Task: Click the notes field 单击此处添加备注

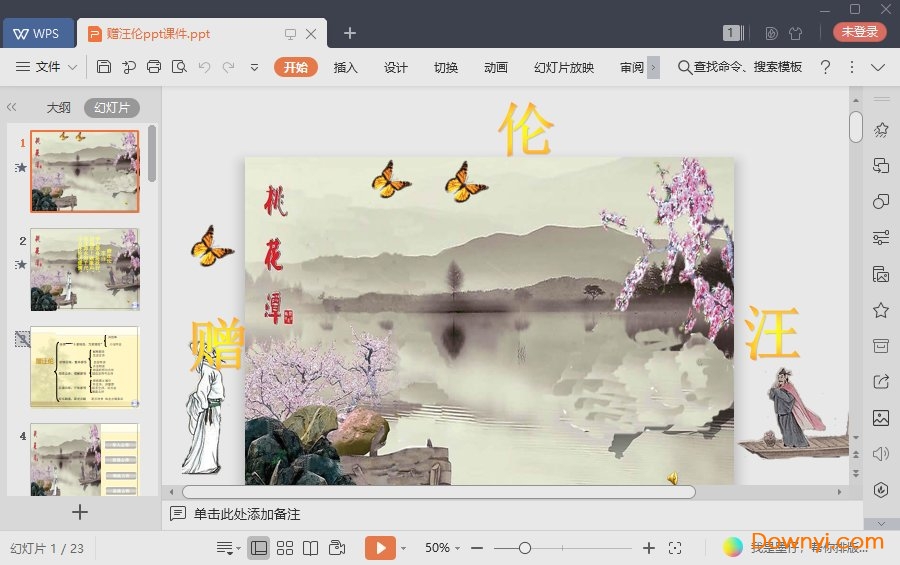Action: pyautogui.click(x=247, y=514)
